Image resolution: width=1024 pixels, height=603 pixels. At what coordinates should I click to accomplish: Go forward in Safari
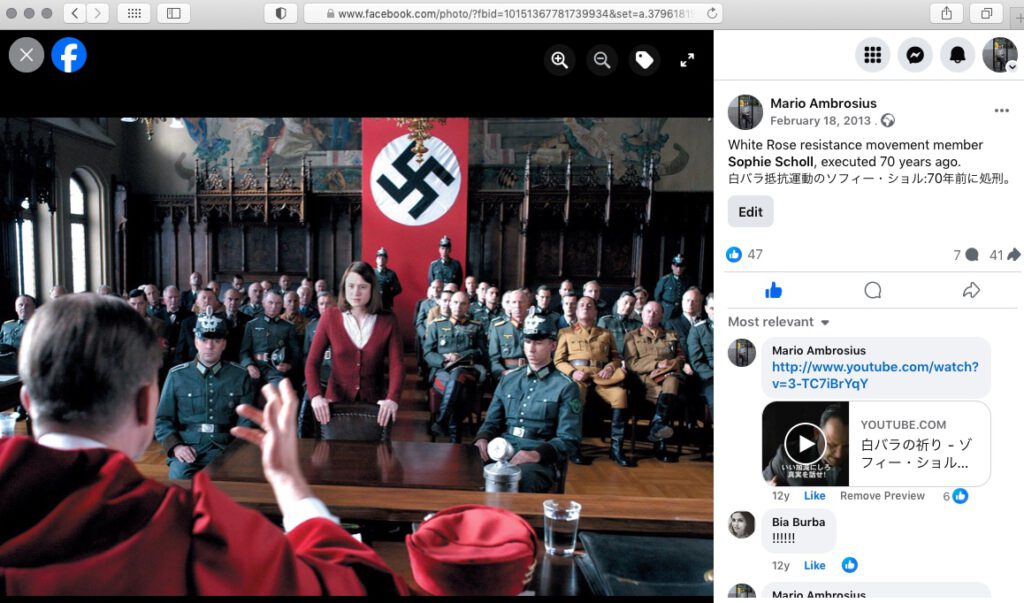(x=98, y=13)
